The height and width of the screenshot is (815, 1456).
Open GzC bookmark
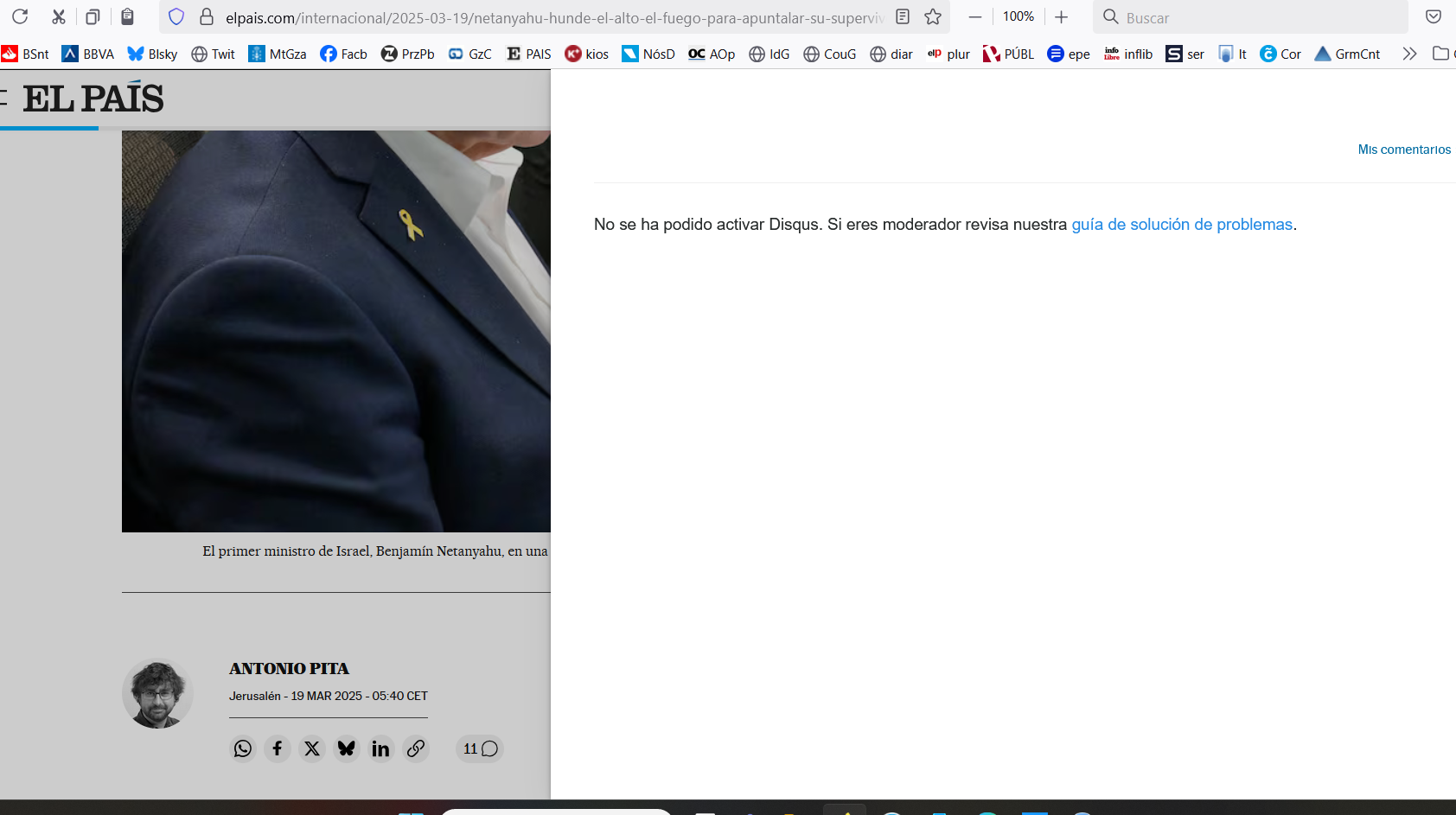(x=469, y=54)
